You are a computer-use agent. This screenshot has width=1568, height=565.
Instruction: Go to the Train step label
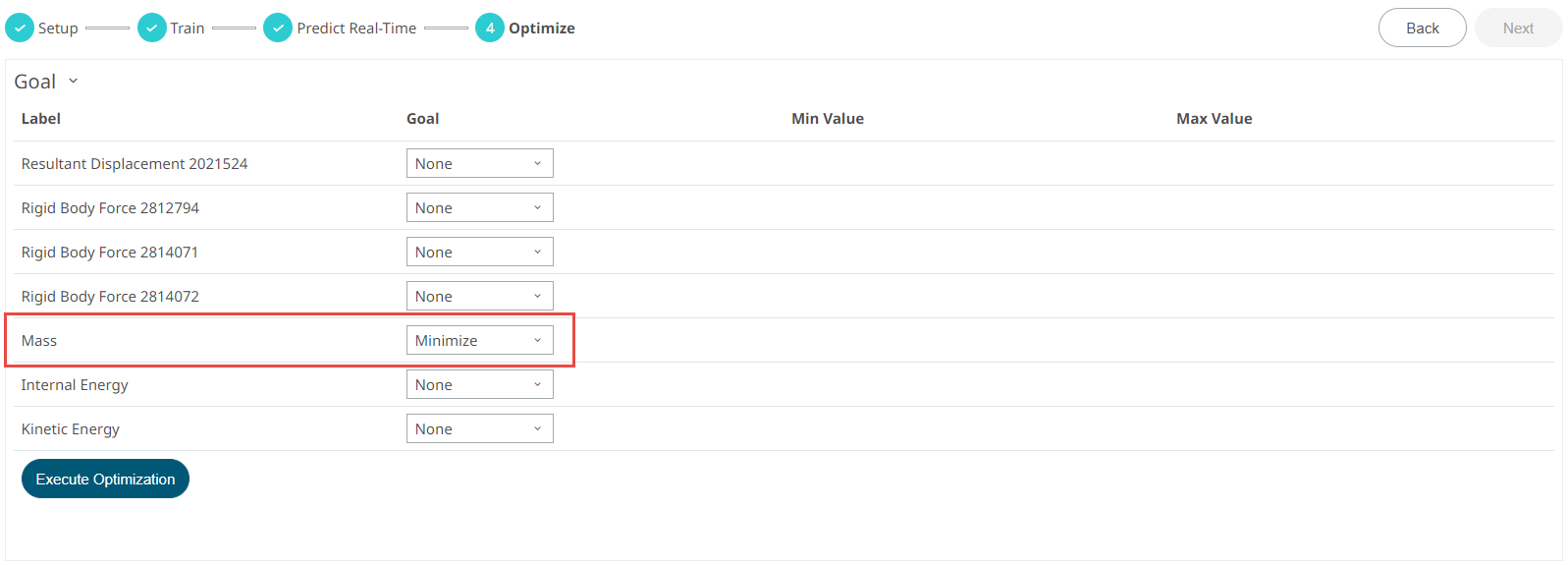click(x=188, y=28)
